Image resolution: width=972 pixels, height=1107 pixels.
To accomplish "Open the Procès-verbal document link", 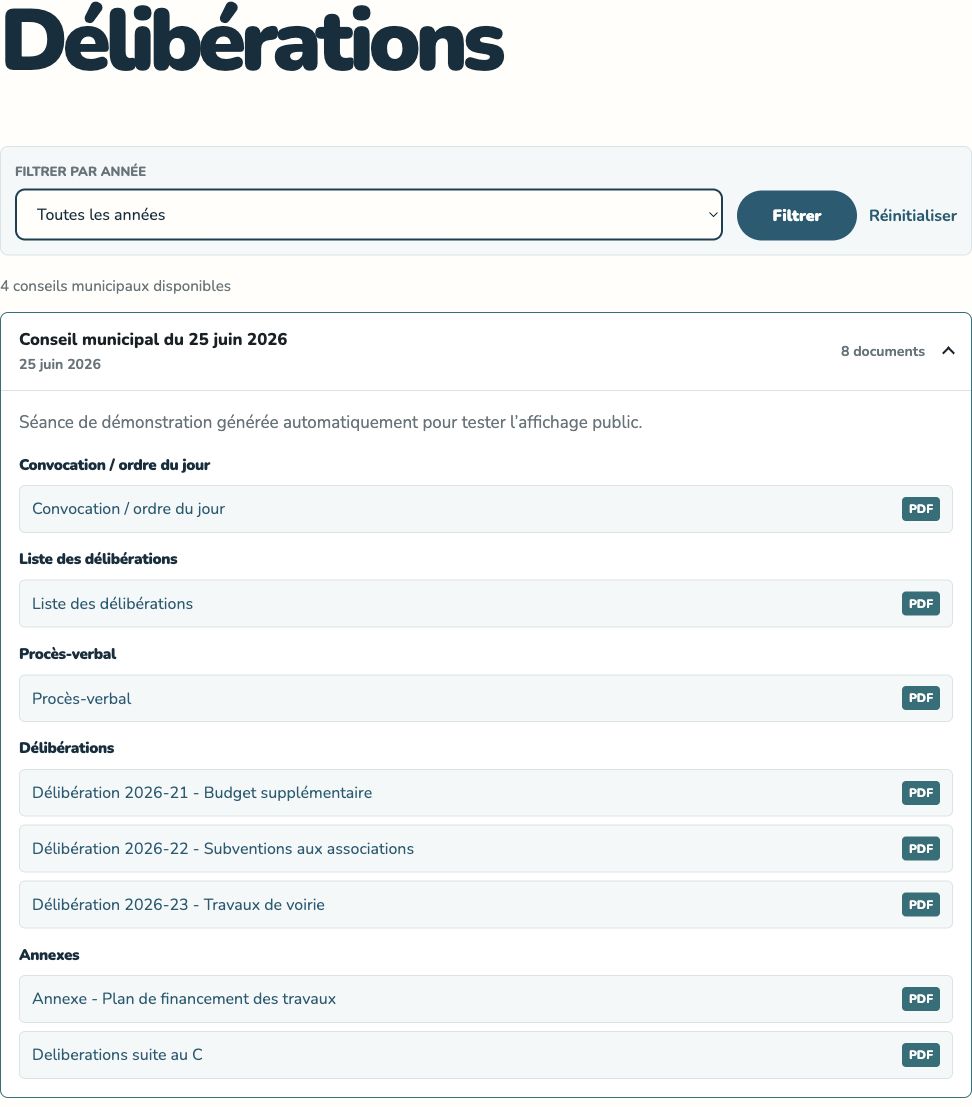I will pos(486,698).
